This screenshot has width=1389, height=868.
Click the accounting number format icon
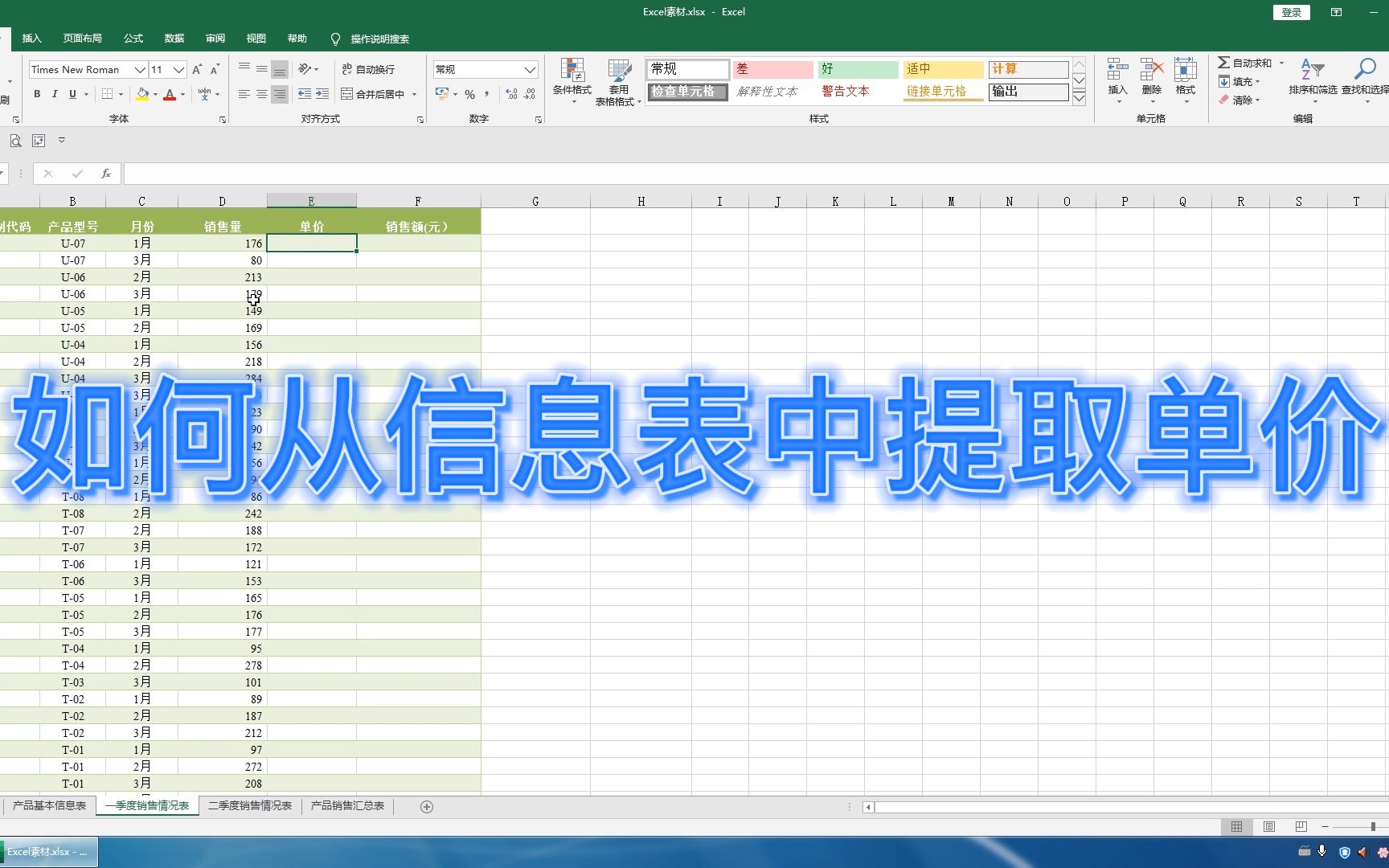tap(442, 94)
